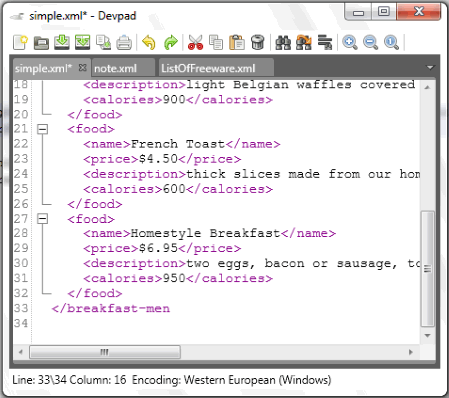Close the simple.xml tab
The width and height of the screenshot is (449, 398).
point(82,68)
